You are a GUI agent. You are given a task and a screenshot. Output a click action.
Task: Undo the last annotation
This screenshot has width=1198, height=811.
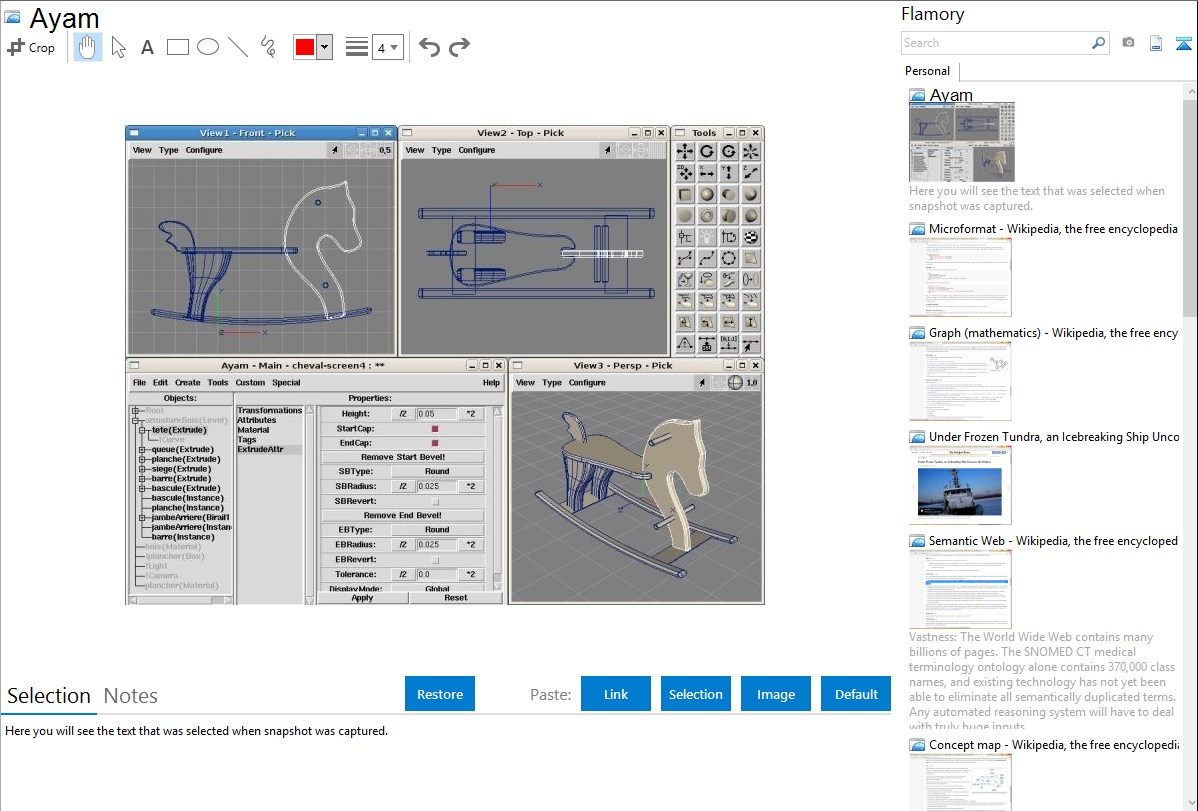click(429, 47)
